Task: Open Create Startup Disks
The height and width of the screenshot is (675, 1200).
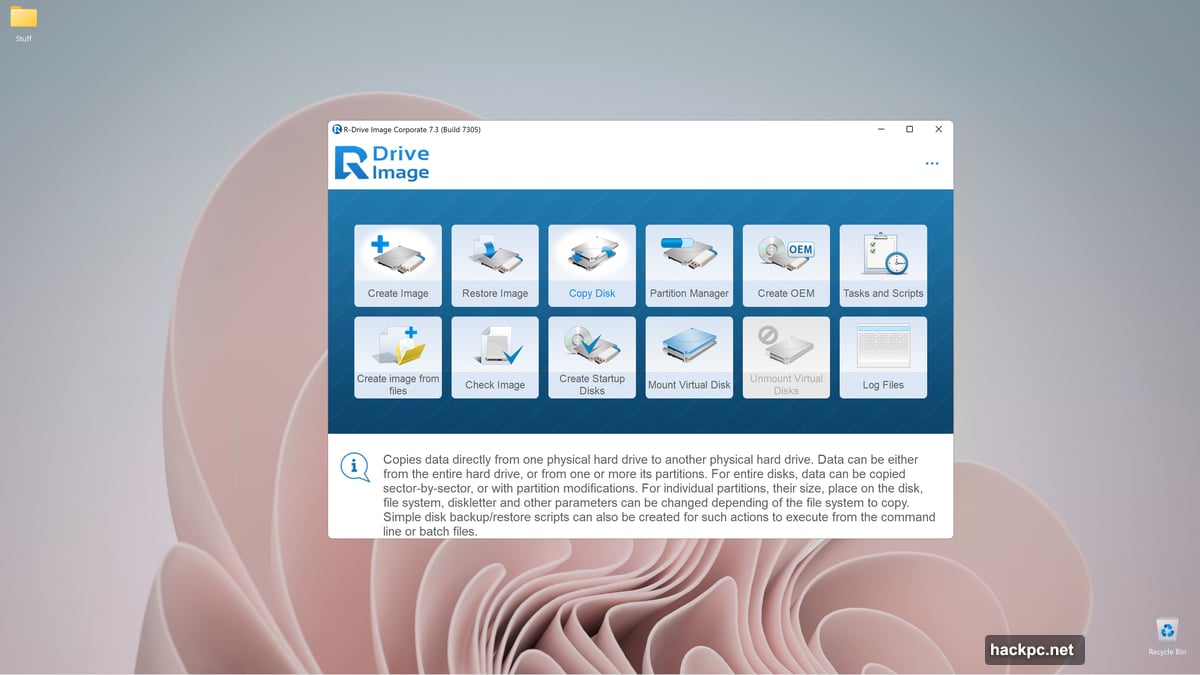Action: 592,357
